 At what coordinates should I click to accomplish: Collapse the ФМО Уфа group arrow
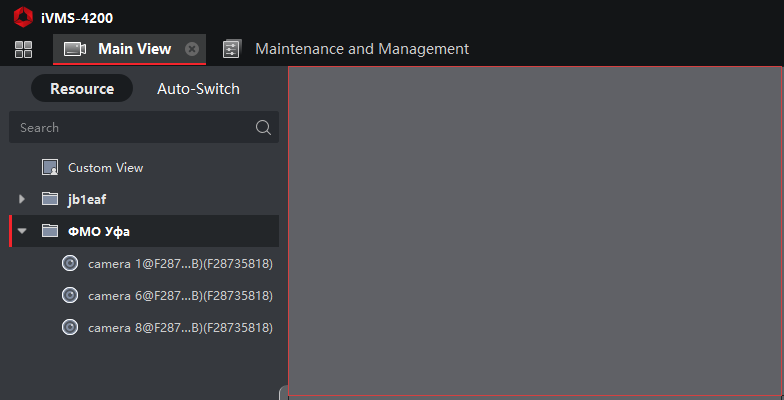pyautogui.click(x=22, y=231)
